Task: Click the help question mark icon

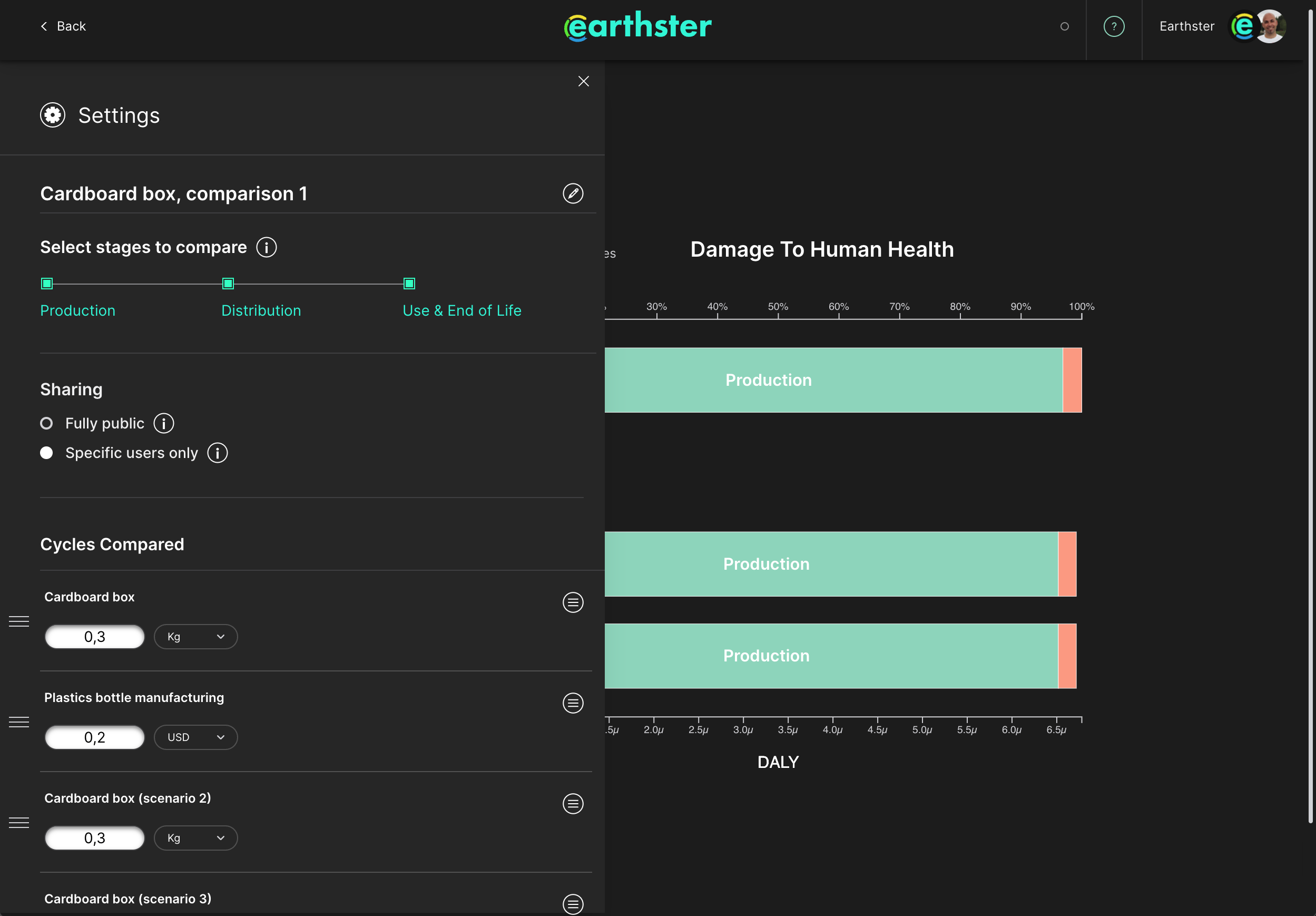Action: tap(1113, 26)
